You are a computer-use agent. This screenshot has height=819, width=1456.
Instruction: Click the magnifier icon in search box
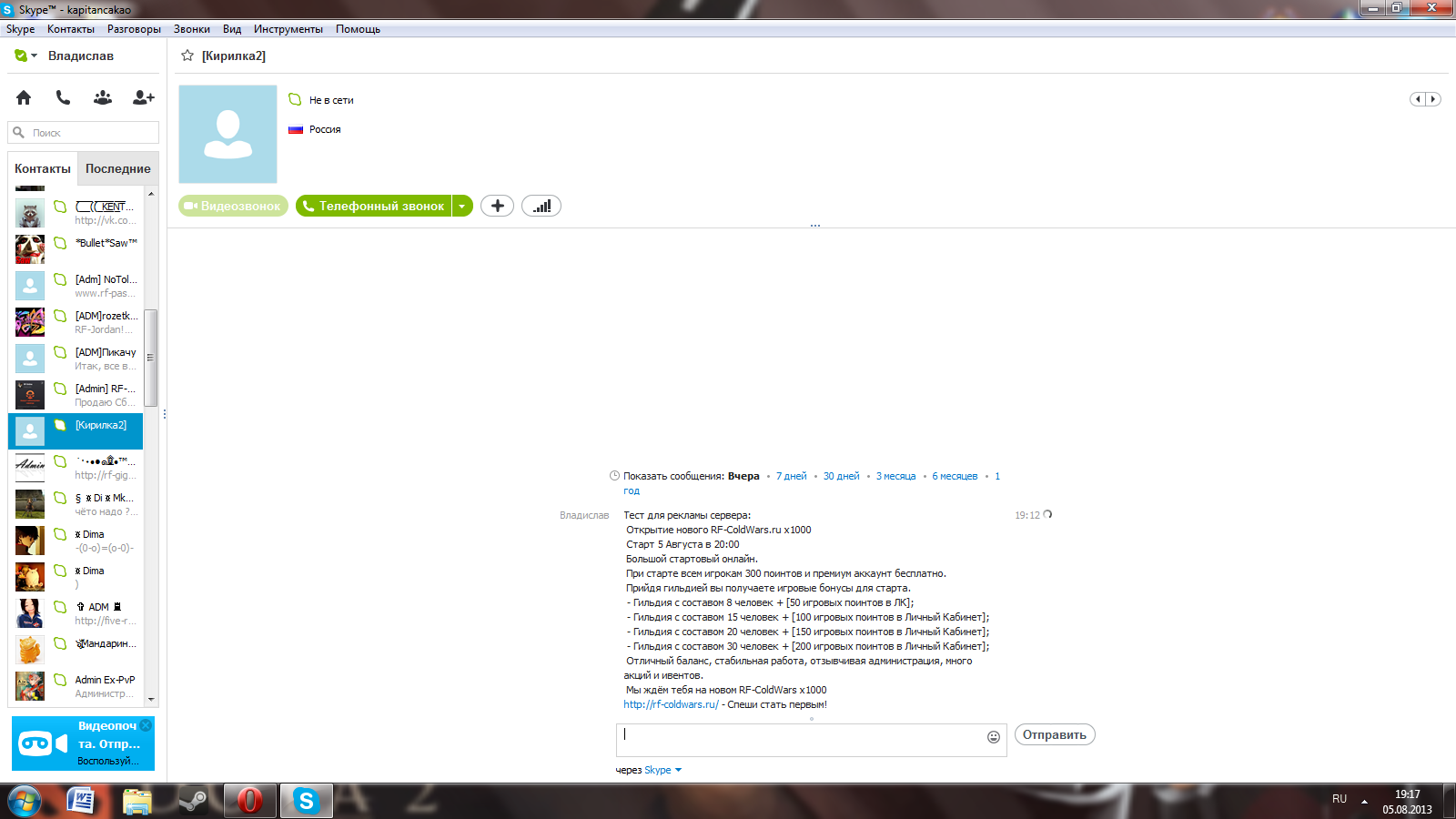click(18, 133)
